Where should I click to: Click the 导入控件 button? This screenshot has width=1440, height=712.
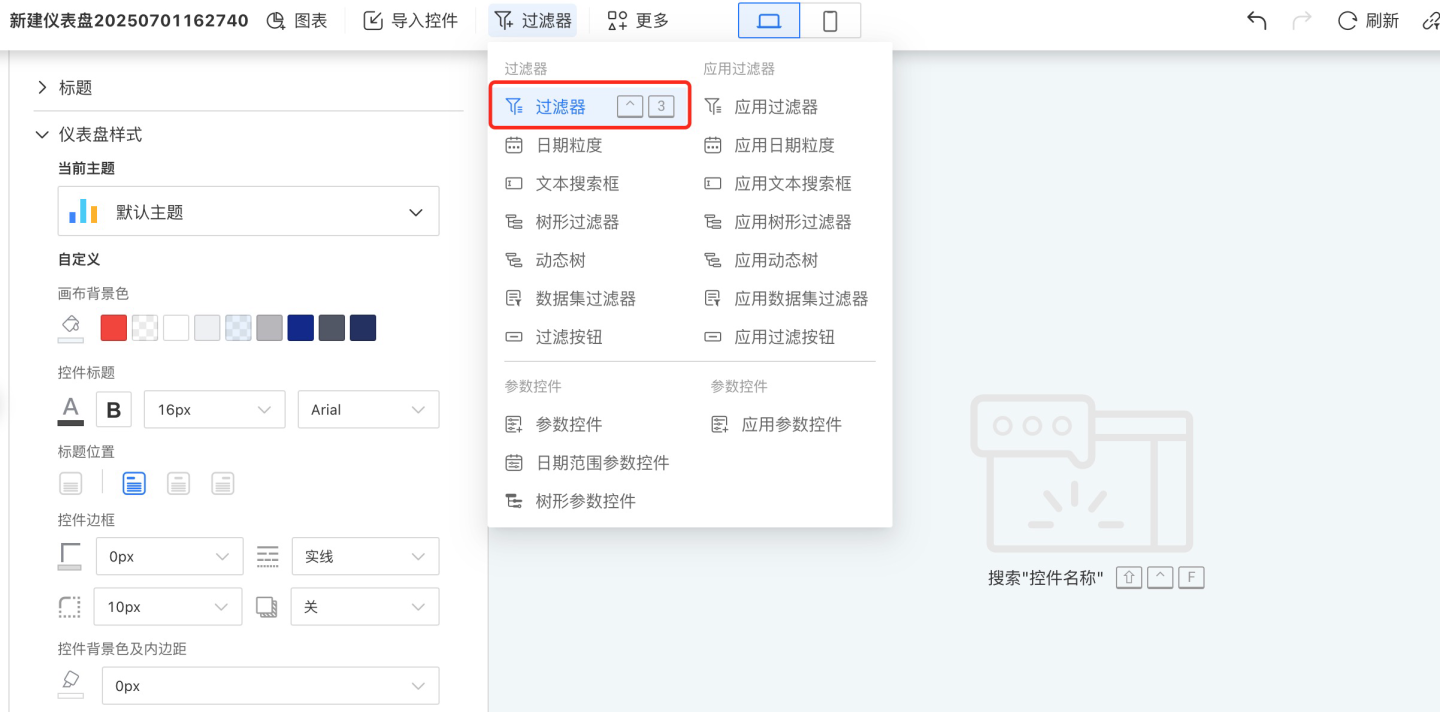pos(411,21)
